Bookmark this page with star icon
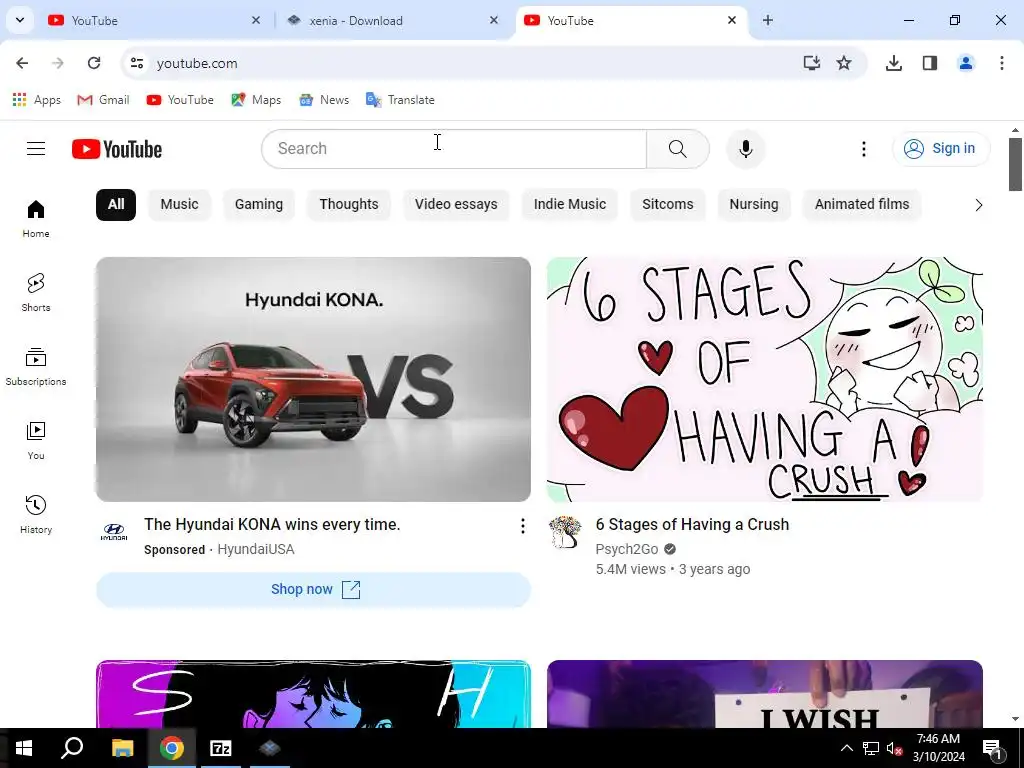The width and height of the screenshot is (1024, 768). tap(844, 63)
